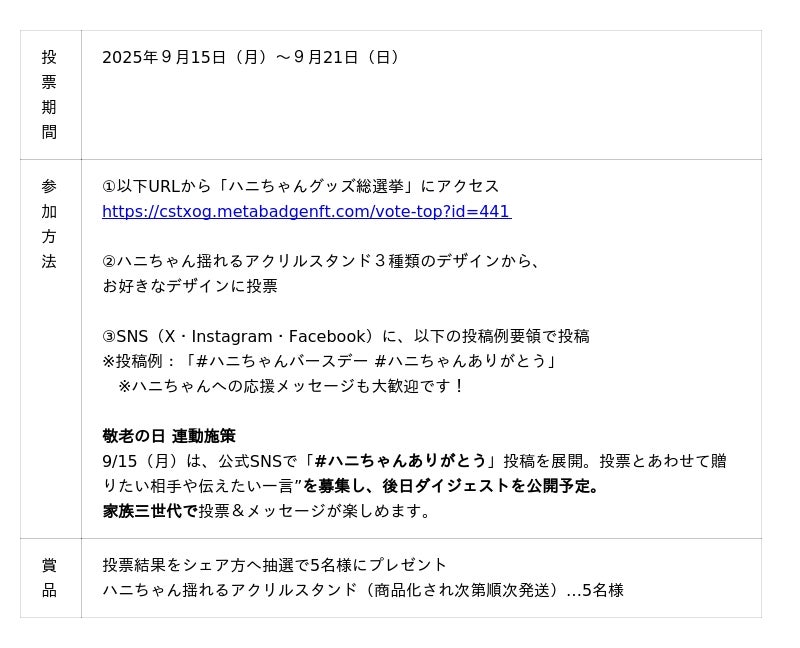Click the 商品化され次第順次発送 prize line
The height and width of the screenshot is (648, 800).
pos(362,590)
